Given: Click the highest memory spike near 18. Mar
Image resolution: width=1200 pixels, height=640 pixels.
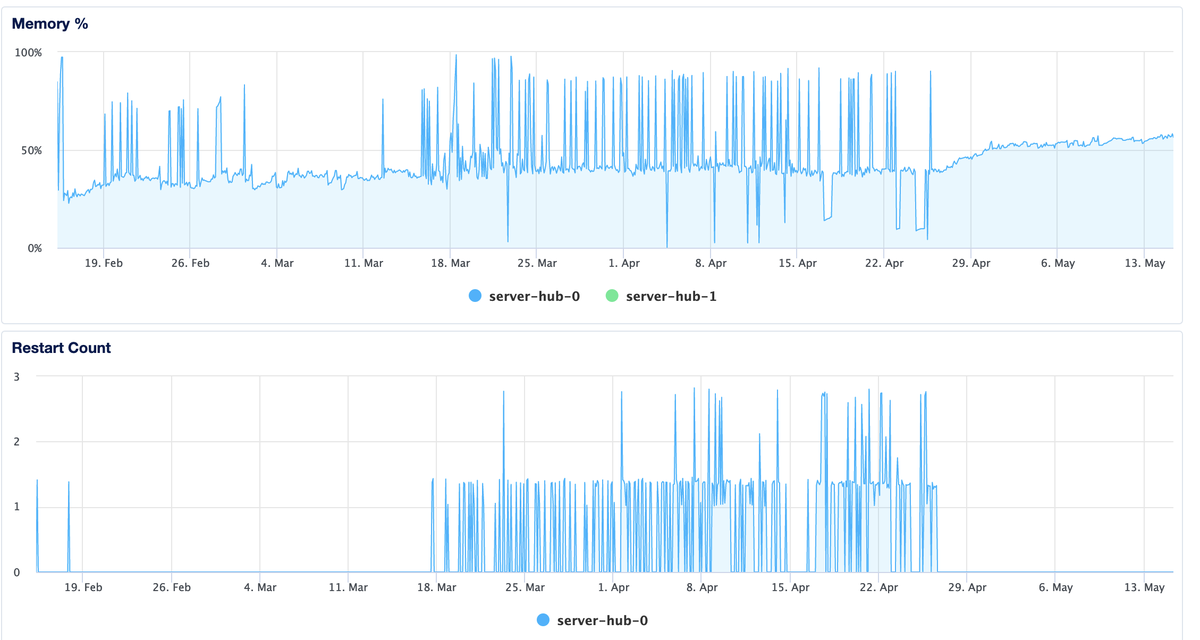Looking at the screenshot, I should [x=454, y=55].
